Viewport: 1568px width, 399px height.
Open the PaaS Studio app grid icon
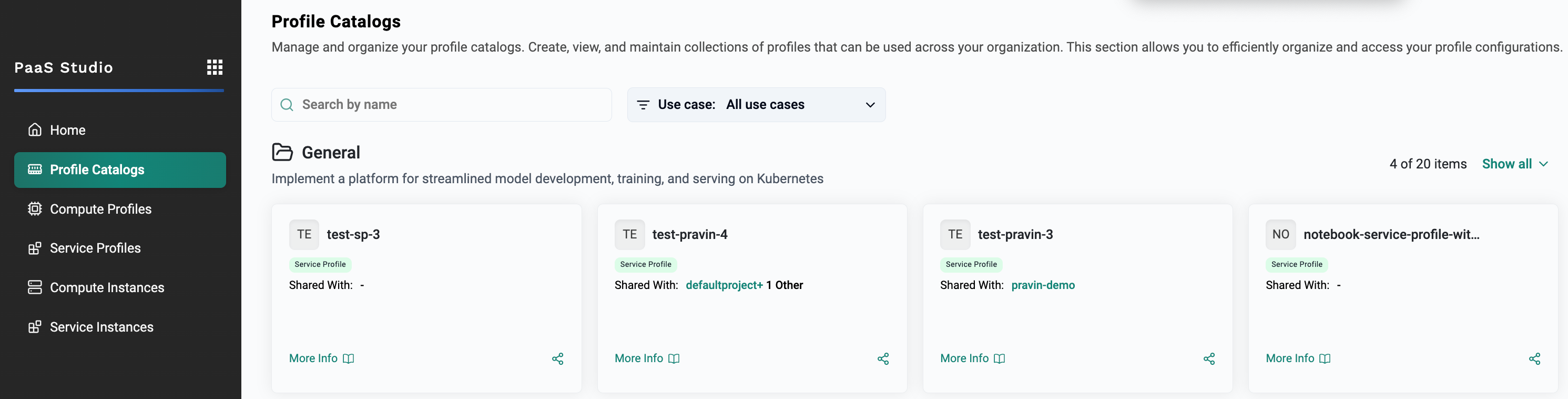coord(214,67)
